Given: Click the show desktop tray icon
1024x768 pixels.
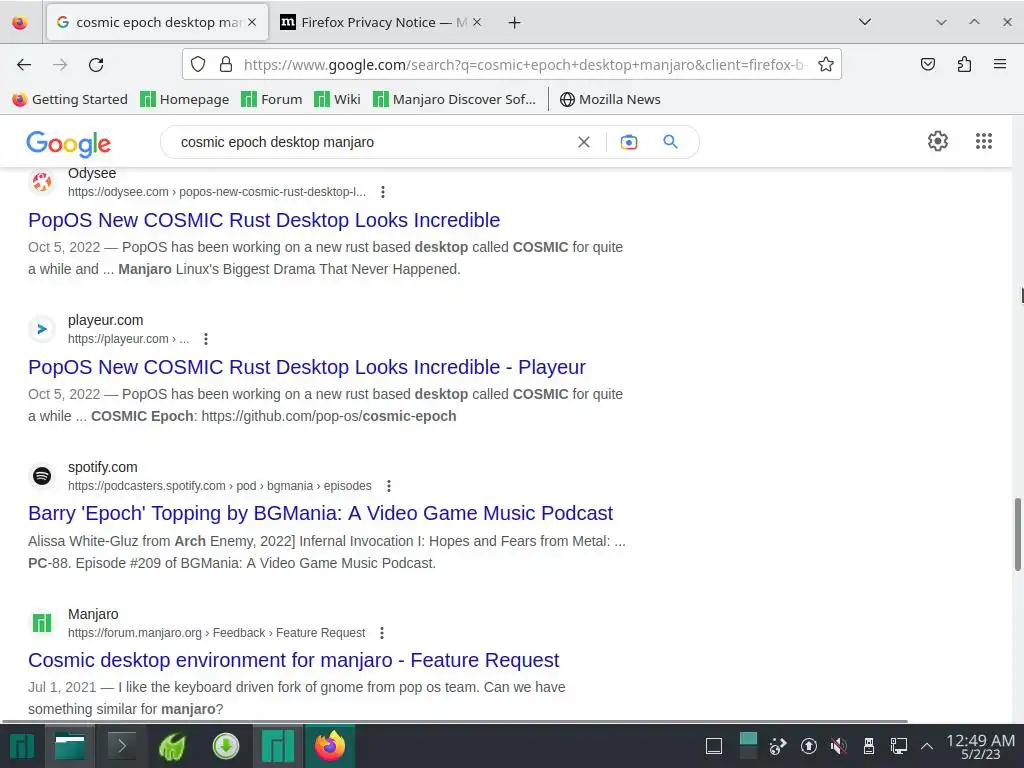Looking at the screenshot, I should tap(714, 746).
